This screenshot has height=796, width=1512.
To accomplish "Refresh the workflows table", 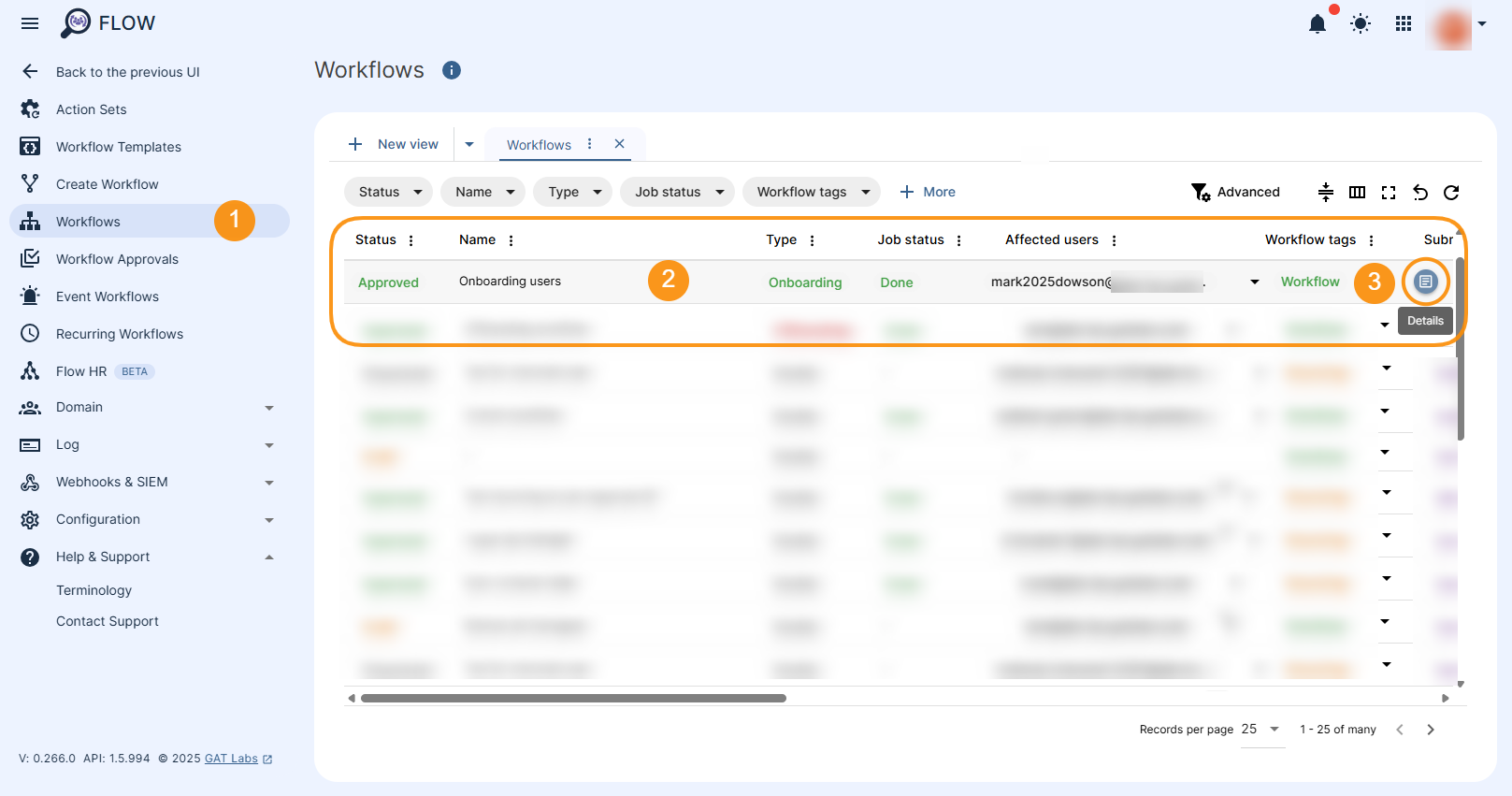I will 1451,192.
